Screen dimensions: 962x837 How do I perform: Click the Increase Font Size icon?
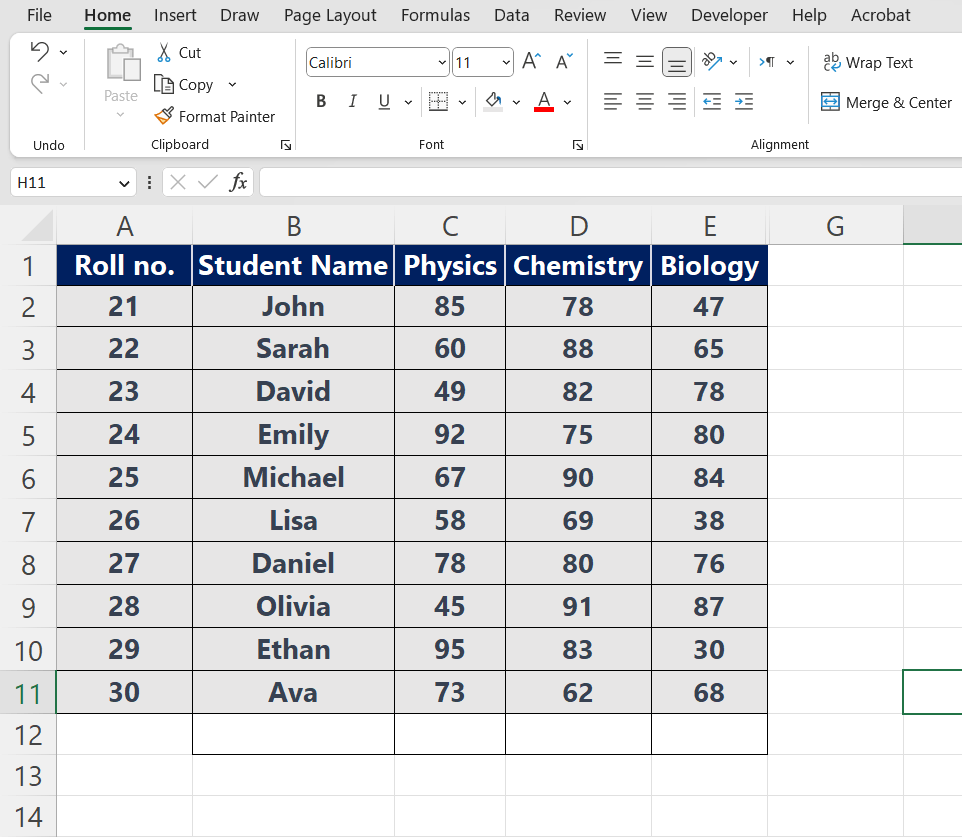click(x=530, y=61)
